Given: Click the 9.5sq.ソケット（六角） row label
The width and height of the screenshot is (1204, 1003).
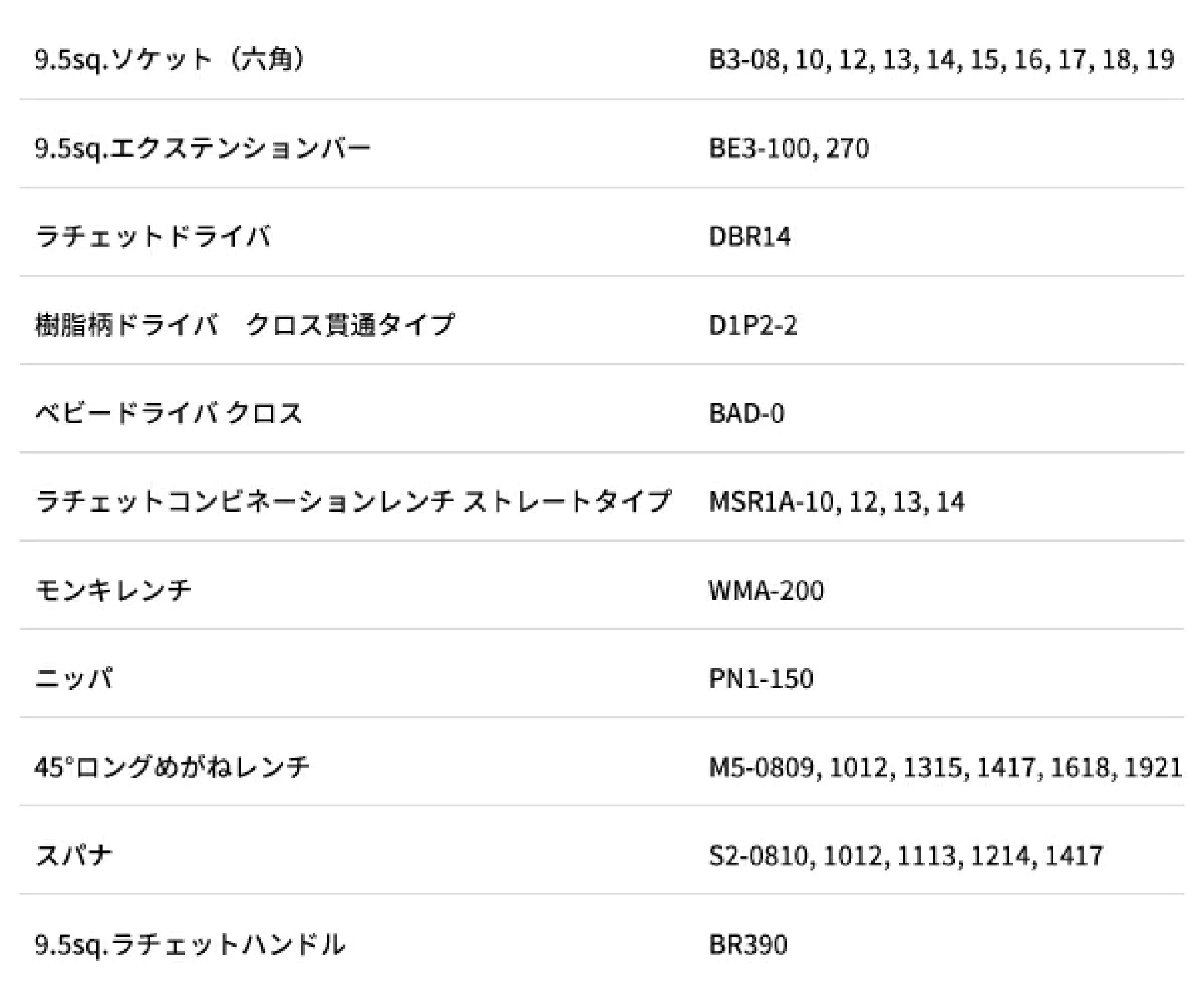Looking at the screenshot, I should [x=170, y=59].
